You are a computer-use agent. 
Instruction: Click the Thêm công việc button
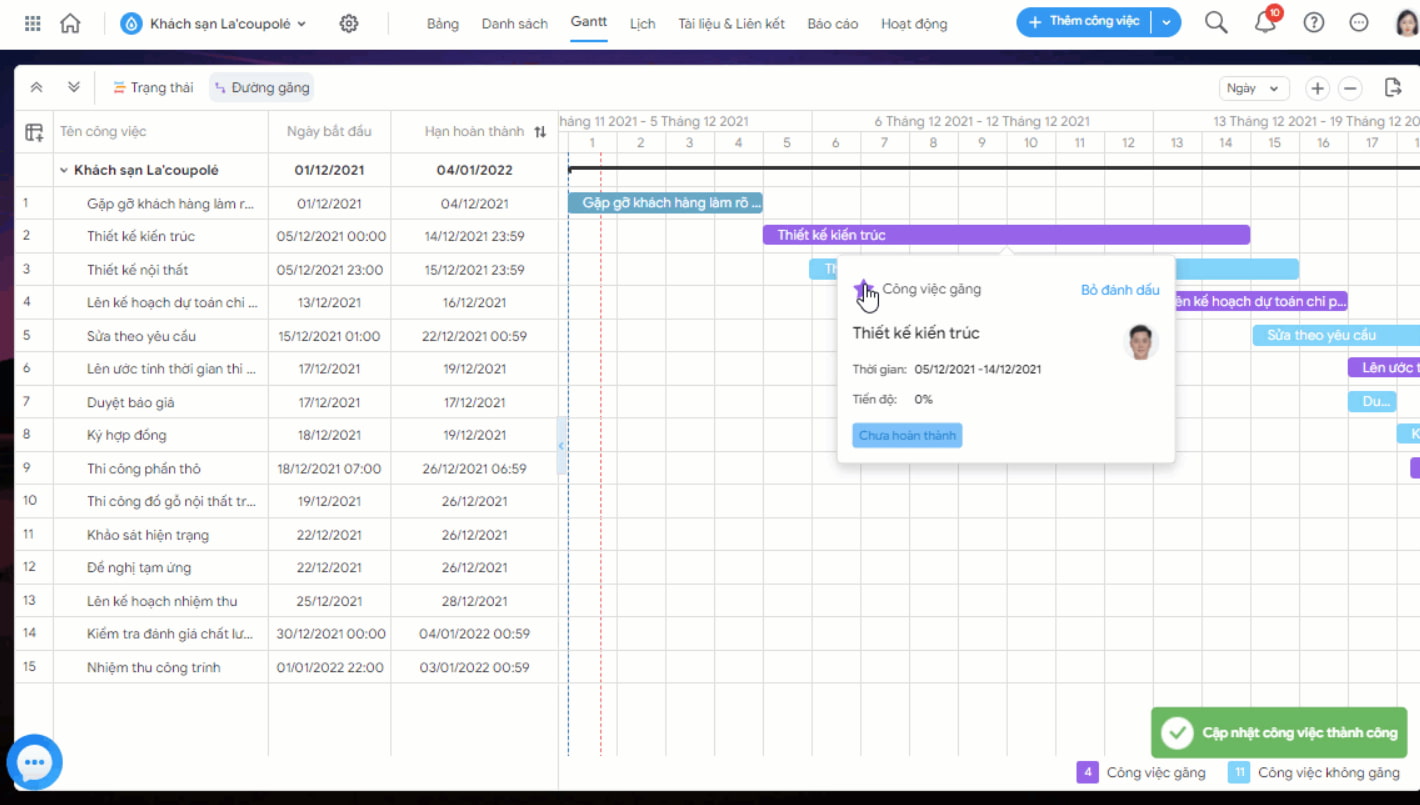coord(1084,22)
